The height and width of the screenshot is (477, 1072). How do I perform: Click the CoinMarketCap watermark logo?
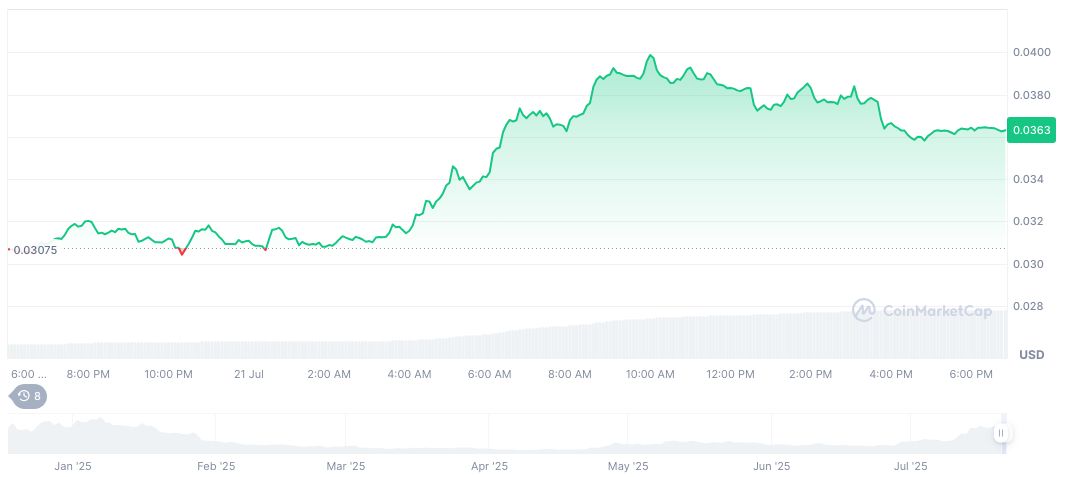pyautogui.click(x=922, y=311)
